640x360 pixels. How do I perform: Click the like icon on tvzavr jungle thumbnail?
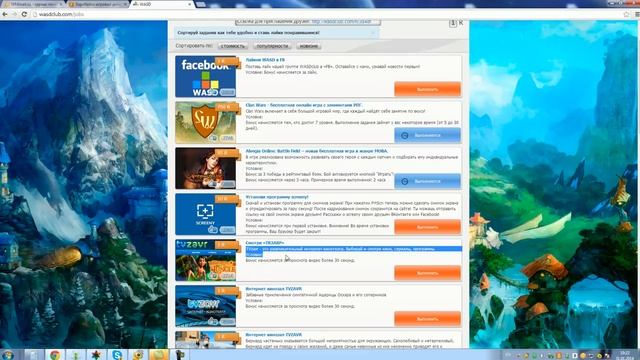pos(213,276)
